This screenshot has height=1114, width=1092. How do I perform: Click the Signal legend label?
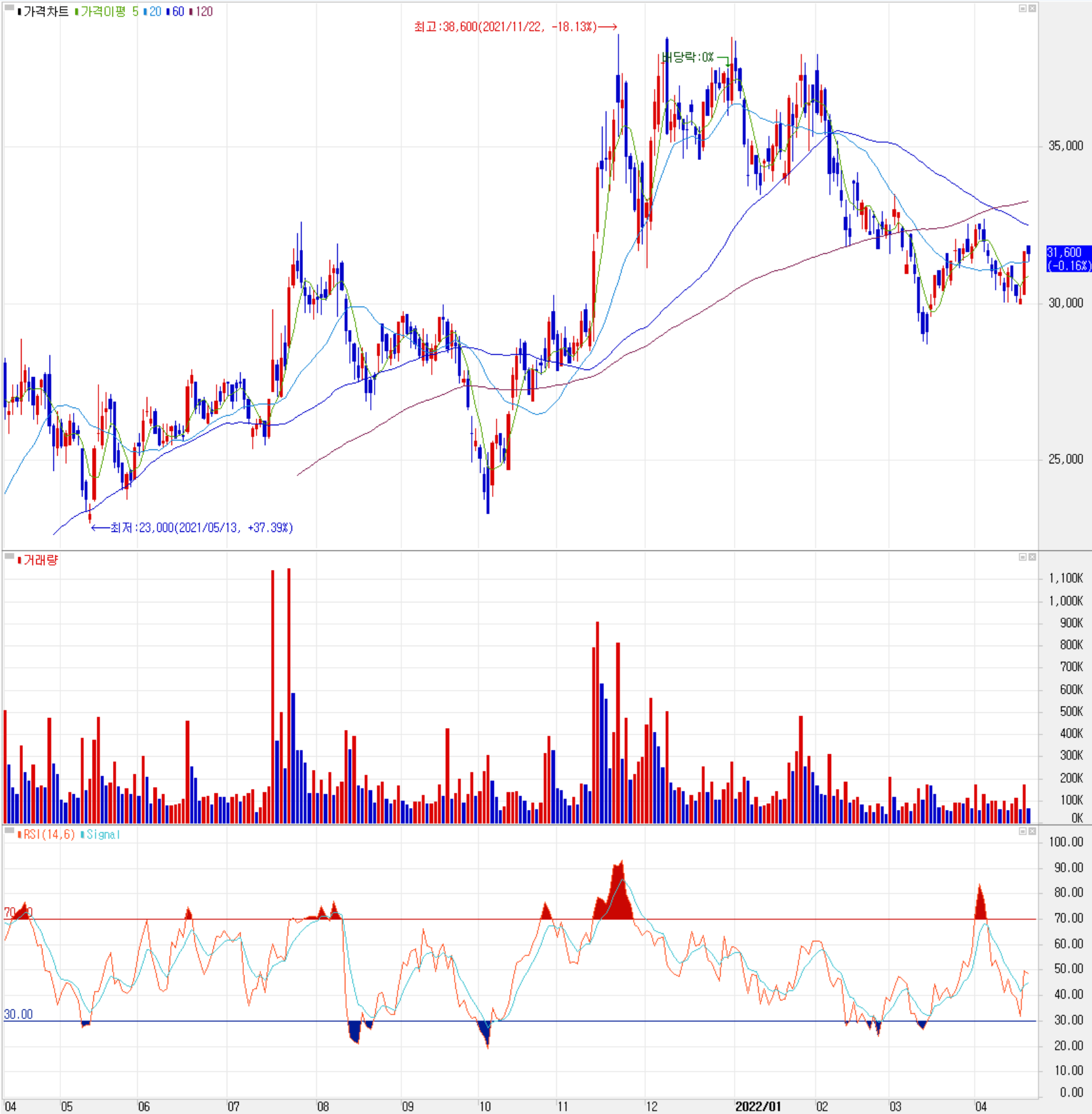(103, 834)
